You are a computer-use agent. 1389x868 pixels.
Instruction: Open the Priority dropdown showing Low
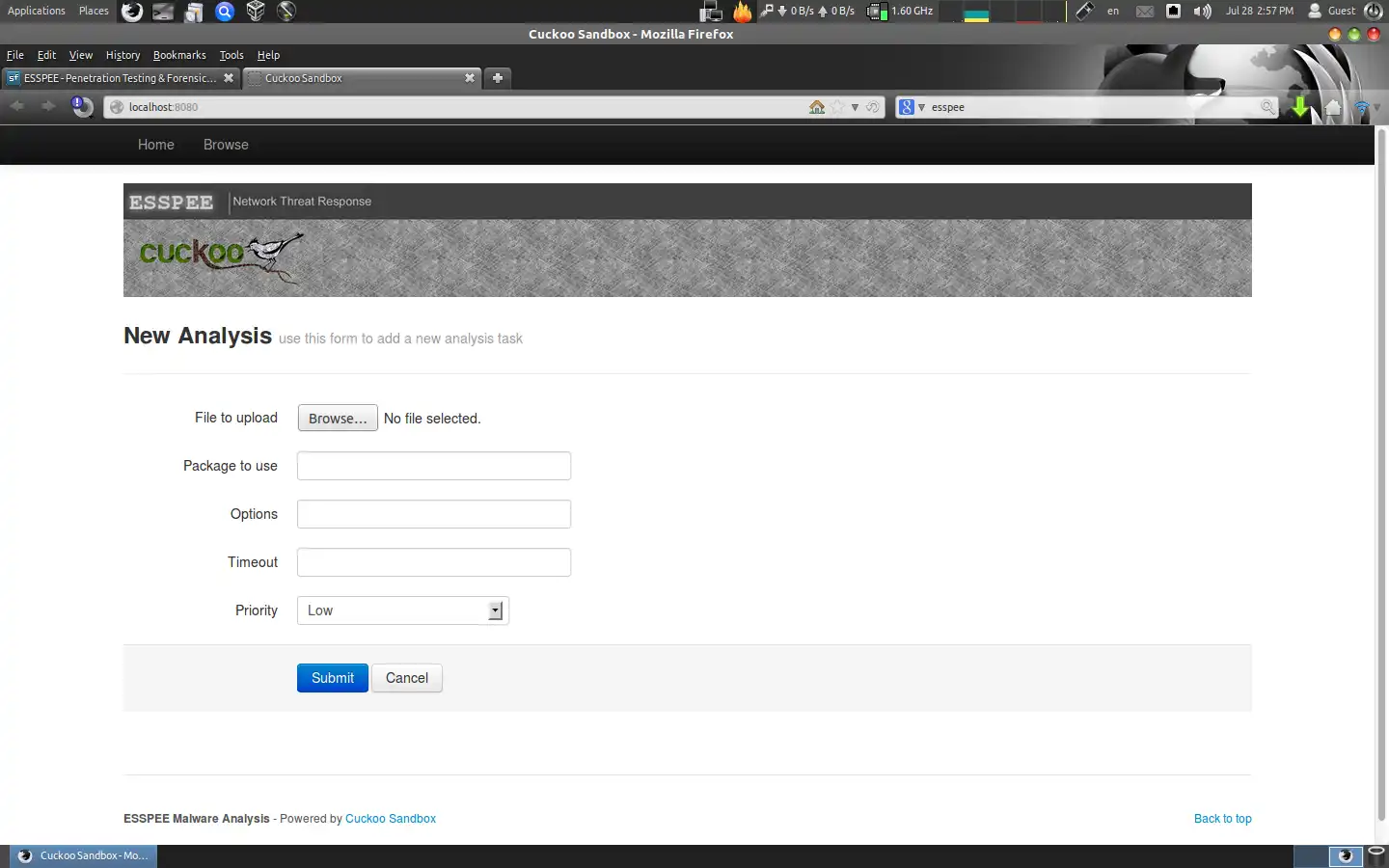tap(403, 610)
